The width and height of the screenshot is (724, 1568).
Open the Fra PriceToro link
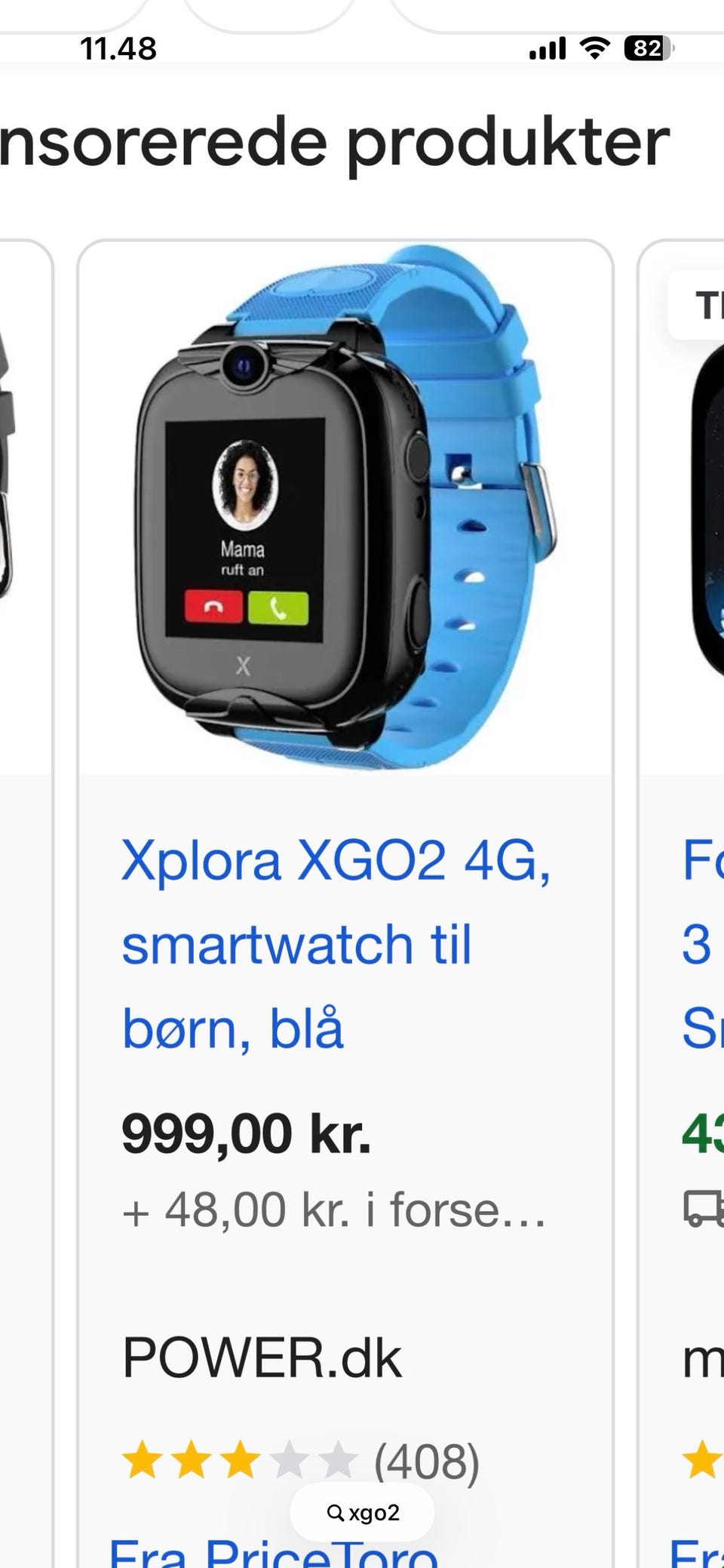click(x=273, y=1551)
